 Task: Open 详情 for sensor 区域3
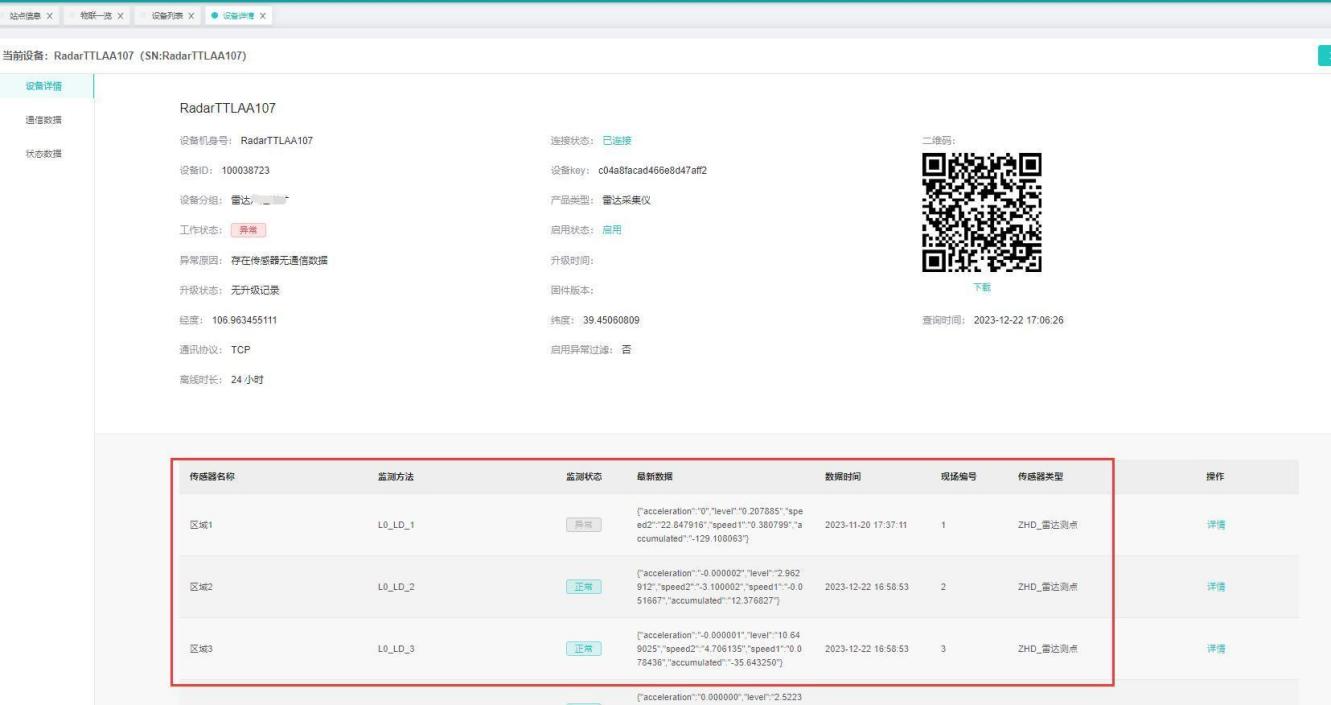1216,649
